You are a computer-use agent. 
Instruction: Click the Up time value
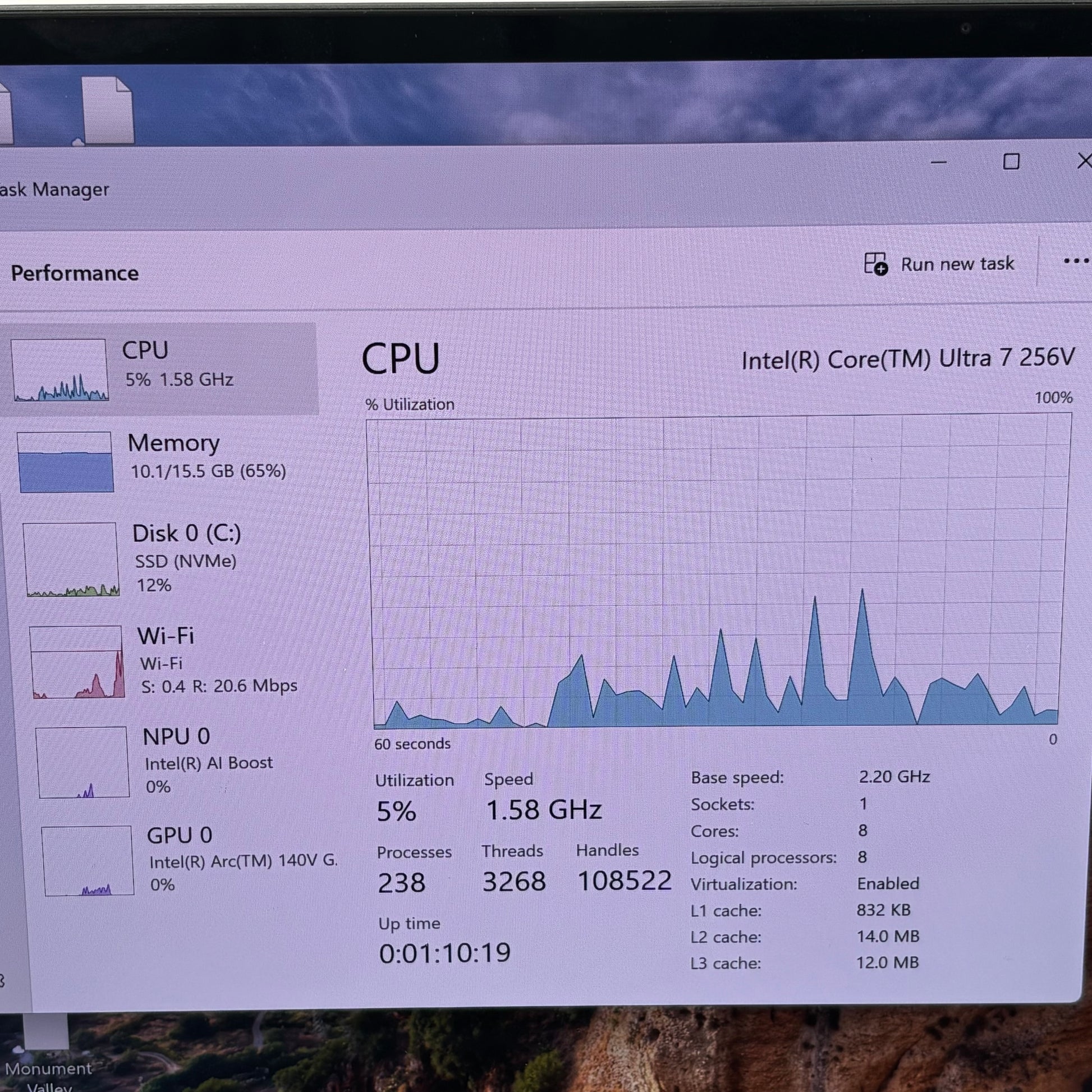[444, 953]
